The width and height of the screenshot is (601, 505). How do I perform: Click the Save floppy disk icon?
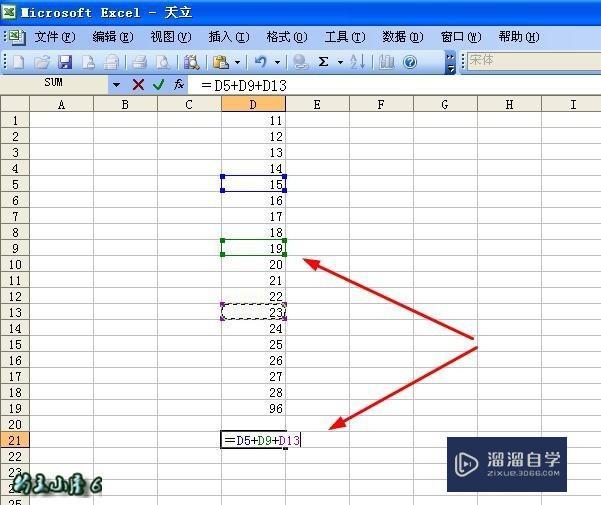point(65,62)
